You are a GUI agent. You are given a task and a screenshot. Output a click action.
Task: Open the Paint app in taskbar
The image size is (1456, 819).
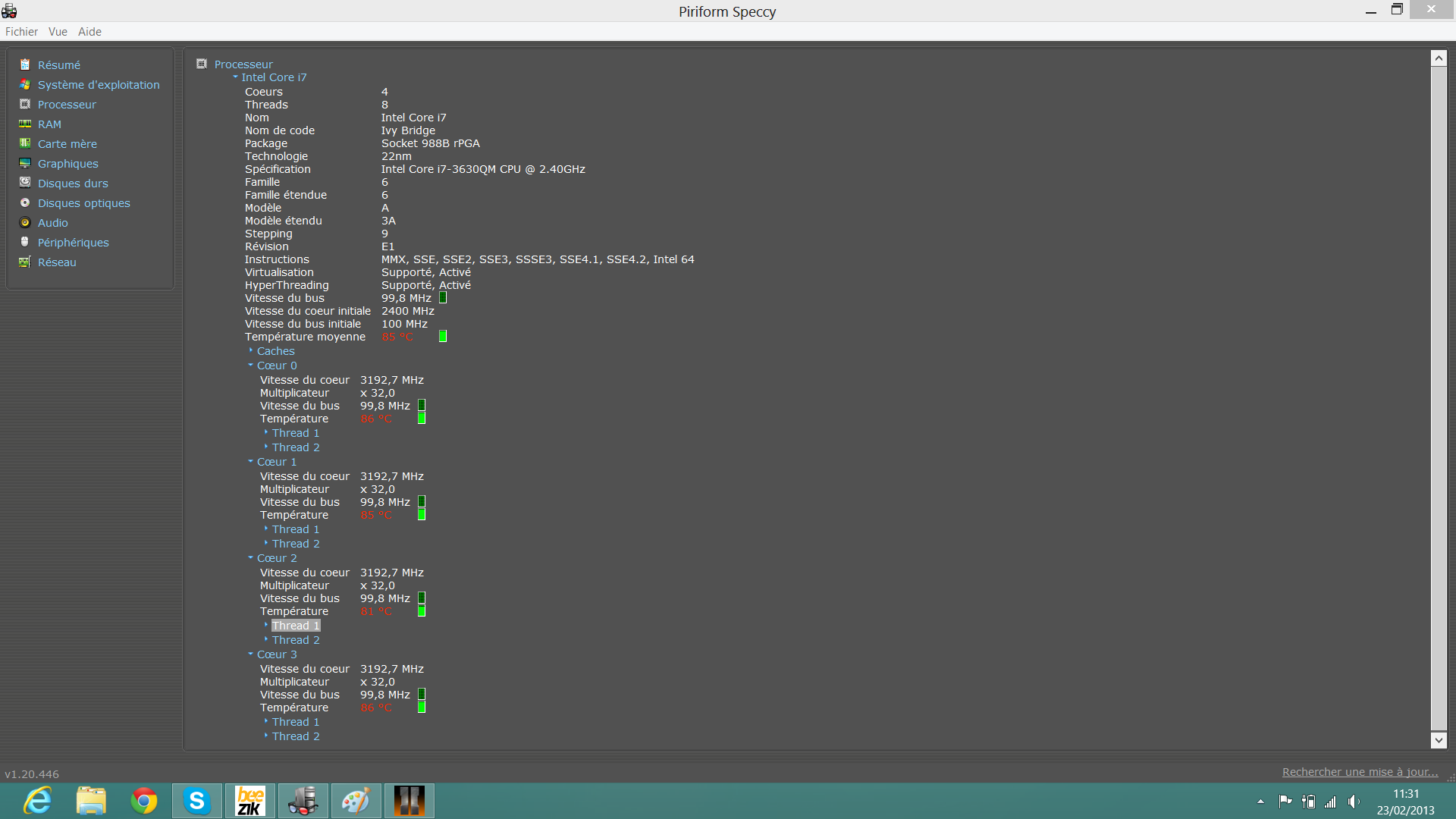click(356, 801)
